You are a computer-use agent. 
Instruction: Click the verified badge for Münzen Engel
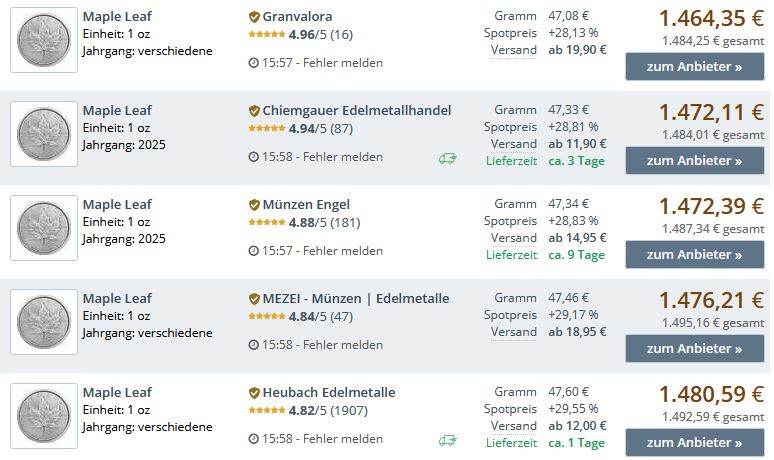(254, 205)
